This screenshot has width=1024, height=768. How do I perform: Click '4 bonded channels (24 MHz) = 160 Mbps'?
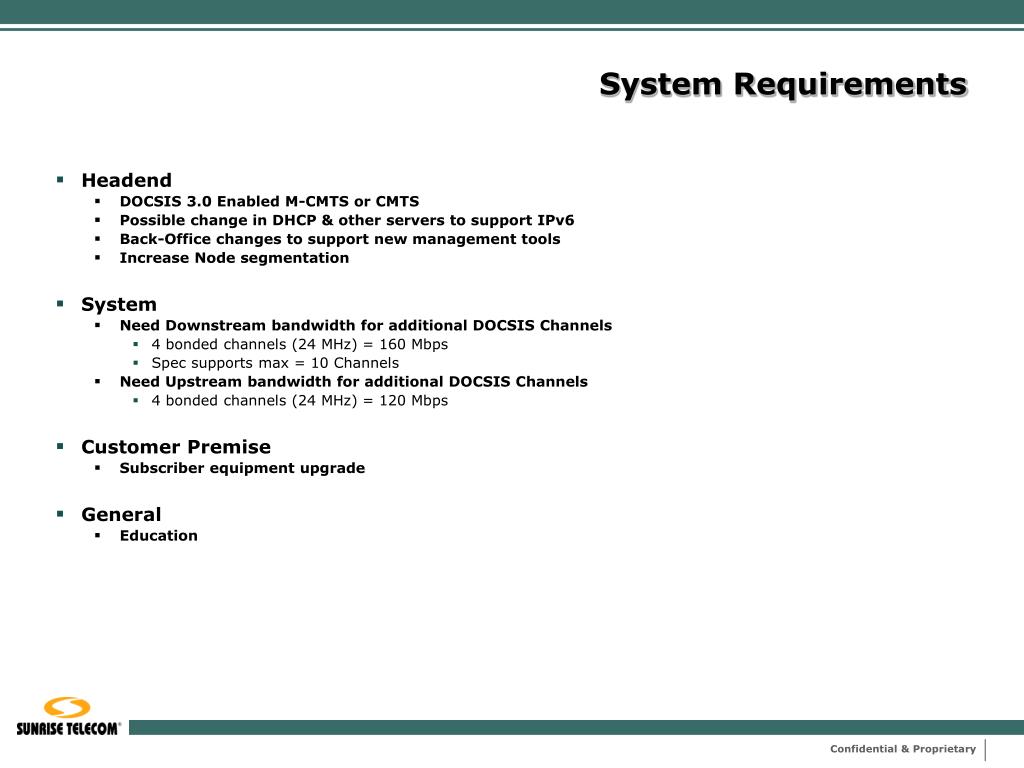click(300, 344)
